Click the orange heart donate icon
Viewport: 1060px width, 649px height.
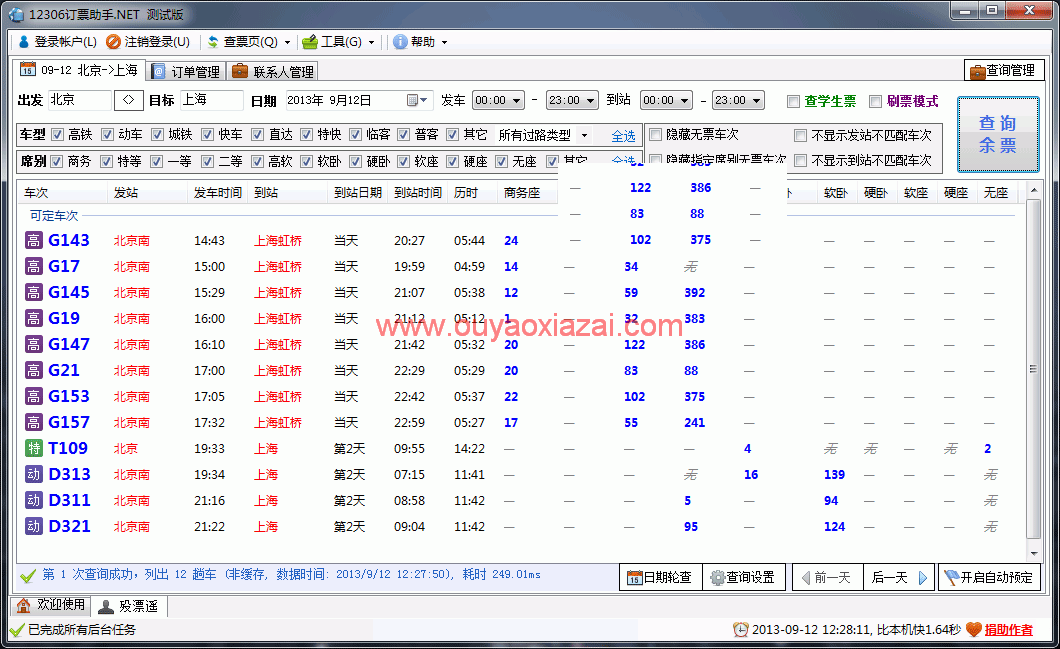[973, 629]
